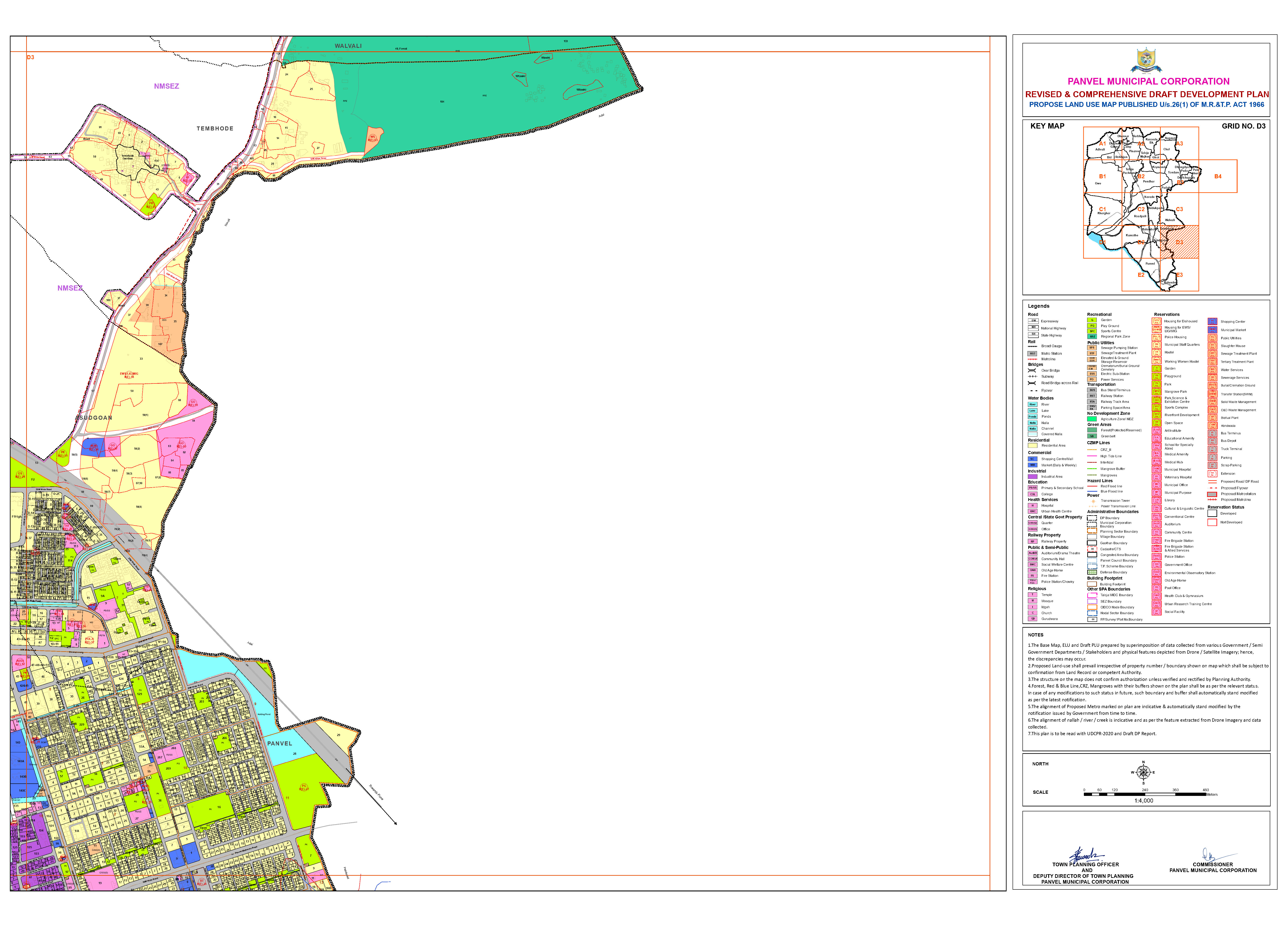Toggle the Not Developed reservation status box
The image size is (1288, 927).
(x=1212, y=522)
